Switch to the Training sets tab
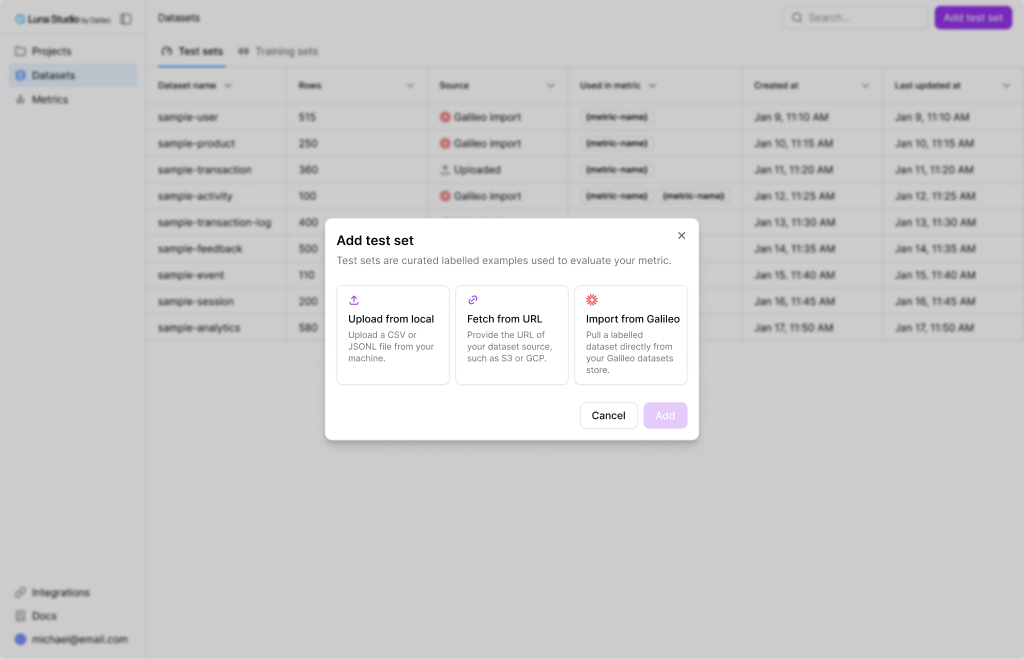 278,51
